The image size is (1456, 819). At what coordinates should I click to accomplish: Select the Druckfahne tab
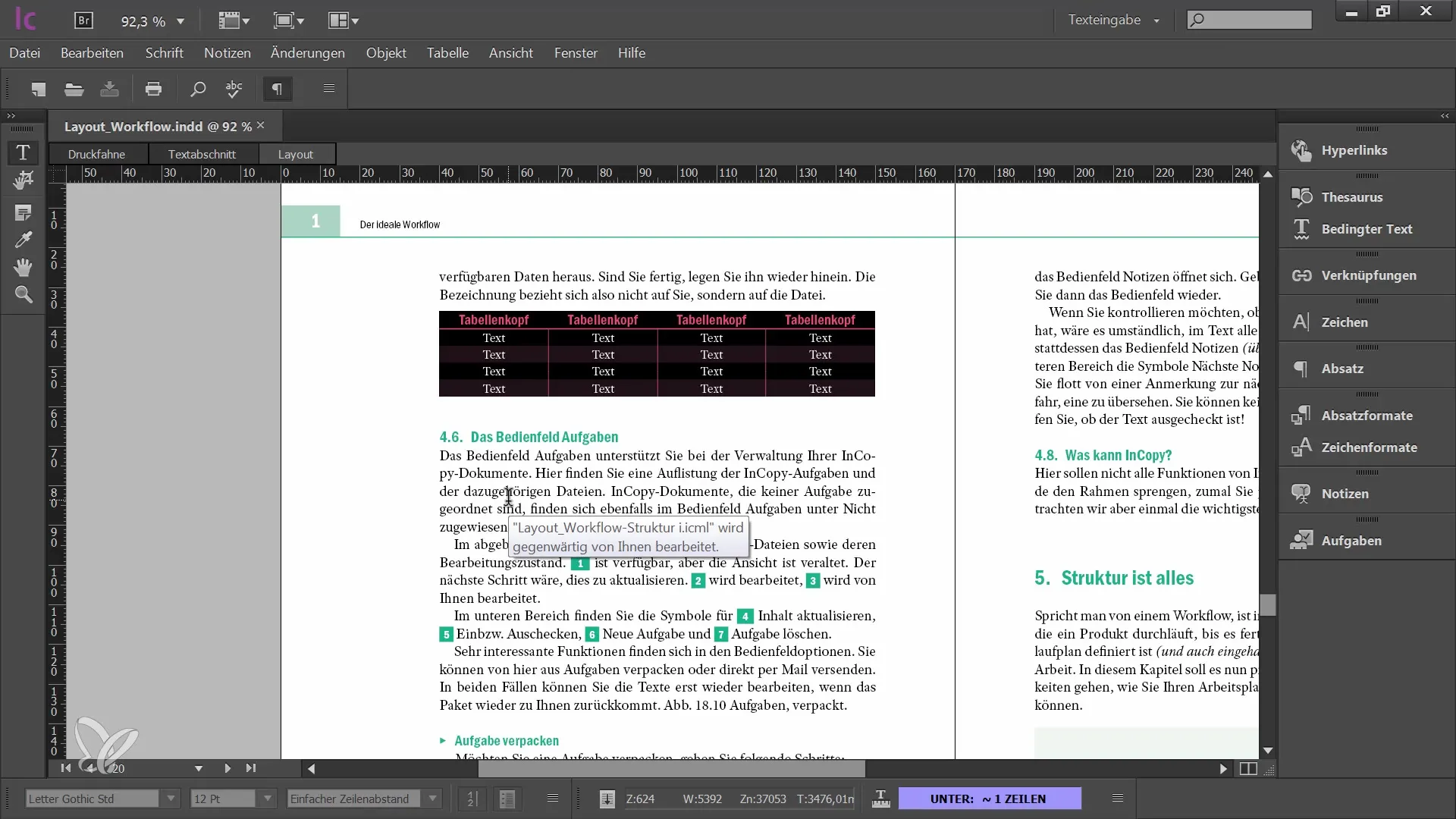(x=96, y=153)
